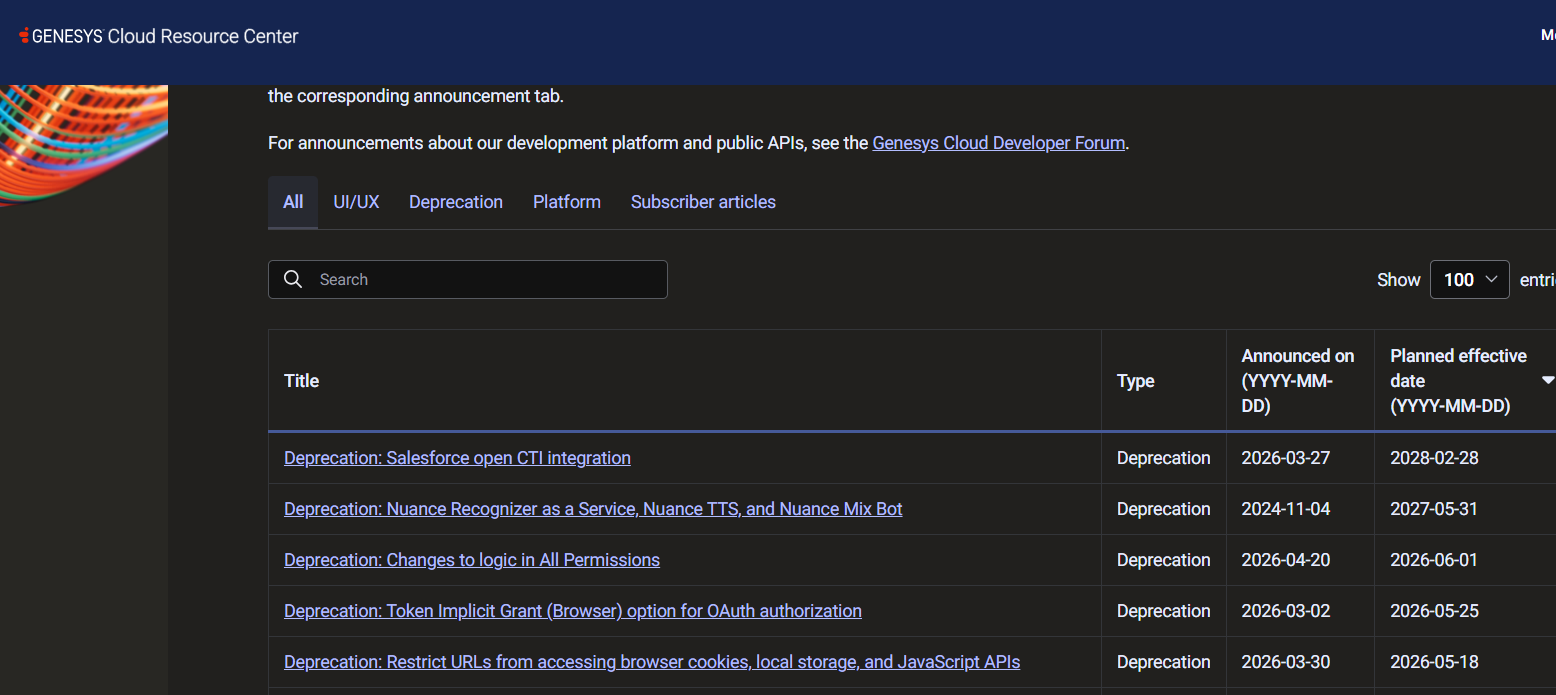Select the Platform tab
The width and height of the screenshot is (1556, 695).
pos(567,202)
